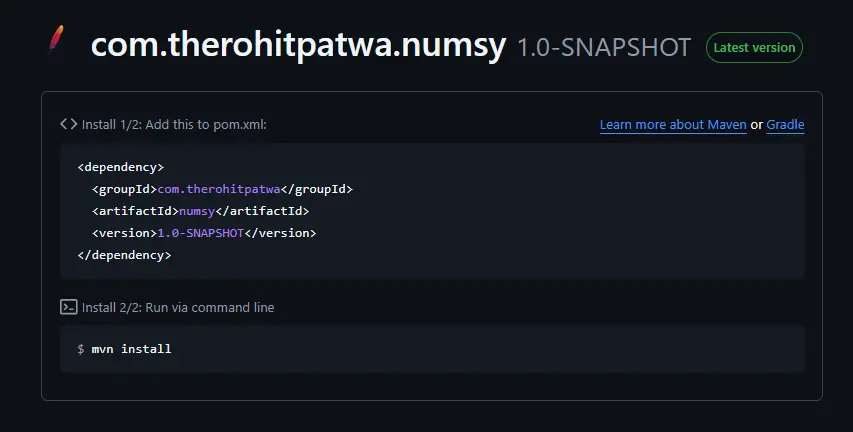Click the closing </dependency> tag line
853x432 pixels.
click(x=124, y=255)
